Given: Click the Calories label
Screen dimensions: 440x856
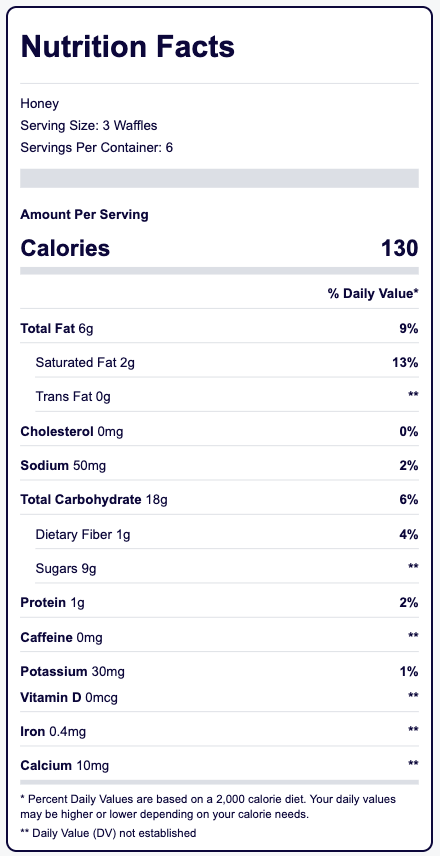Looking at the screenshot, I should coord(65,248).
